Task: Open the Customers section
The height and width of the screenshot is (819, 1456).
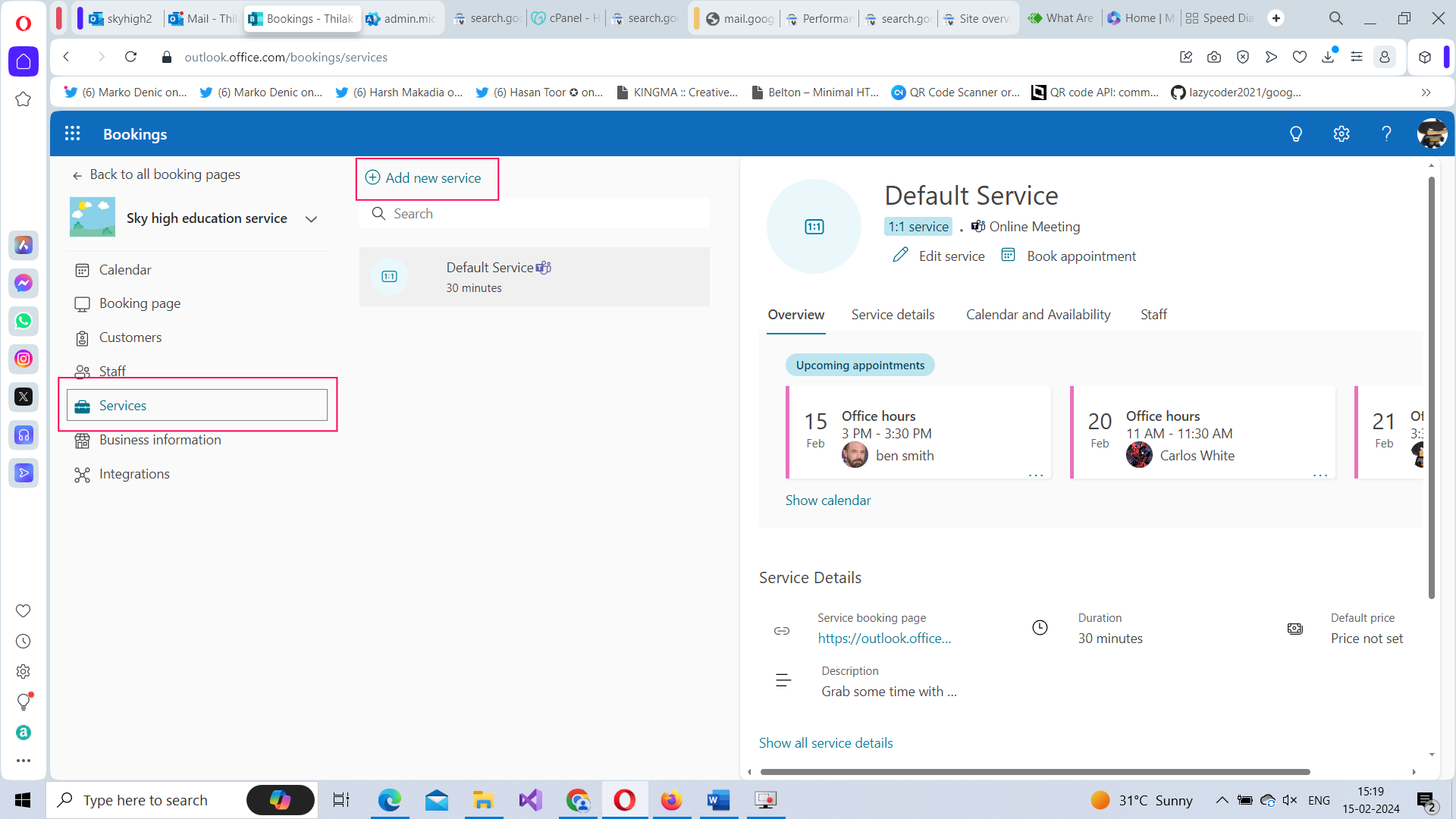Action: 130,337
